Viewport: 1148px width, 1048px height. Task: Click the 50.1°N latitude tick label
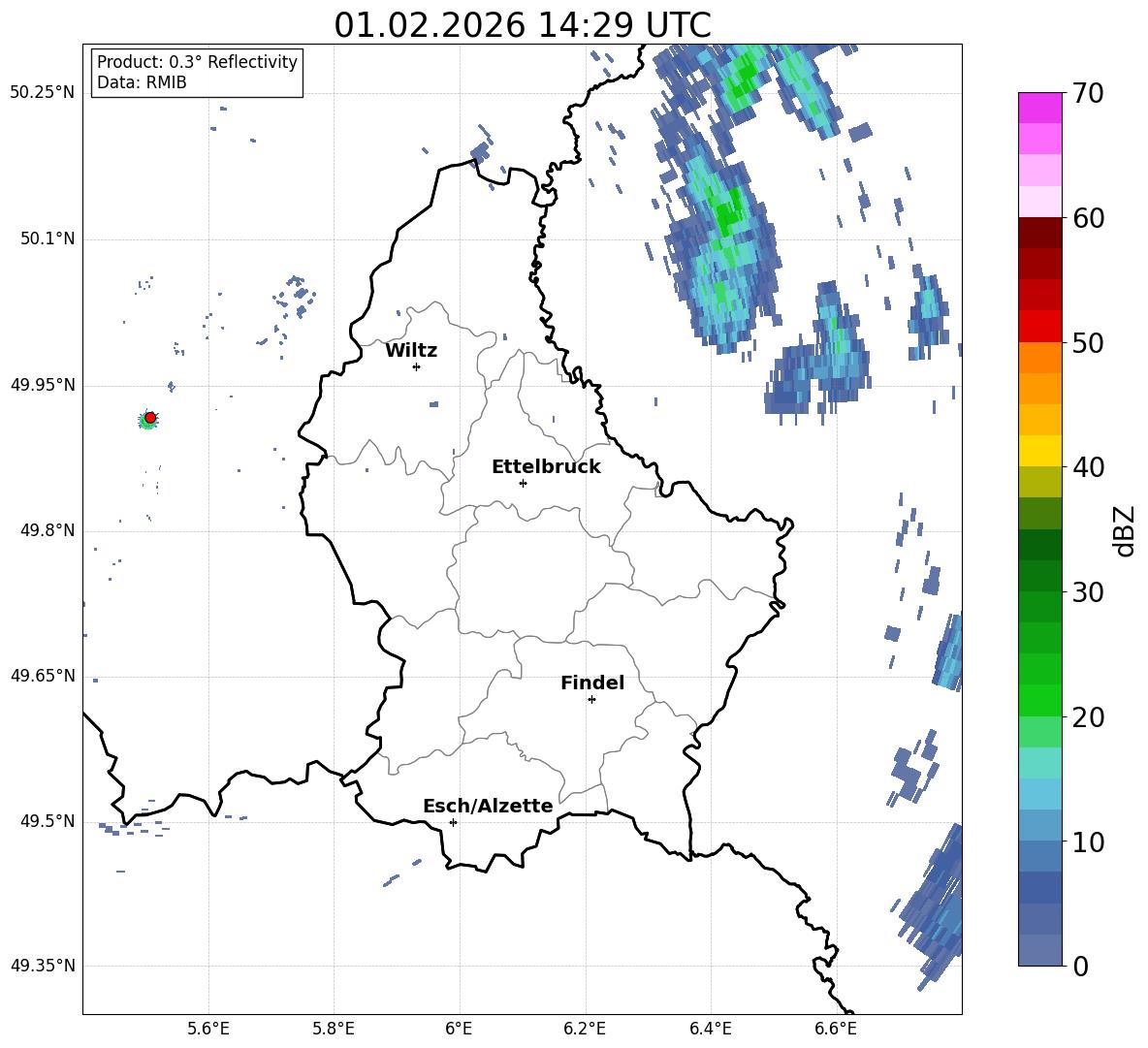click(47, 238)
